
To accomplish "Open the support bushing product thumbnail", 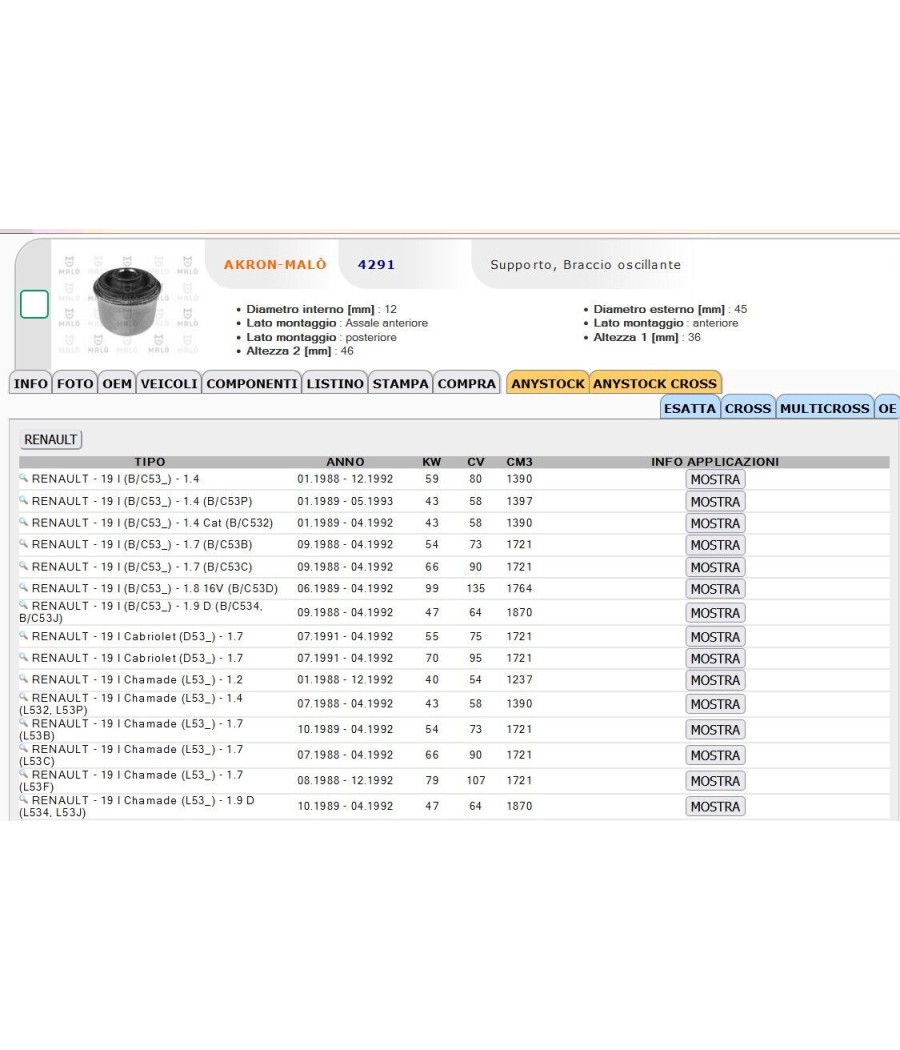I will 127,302.
